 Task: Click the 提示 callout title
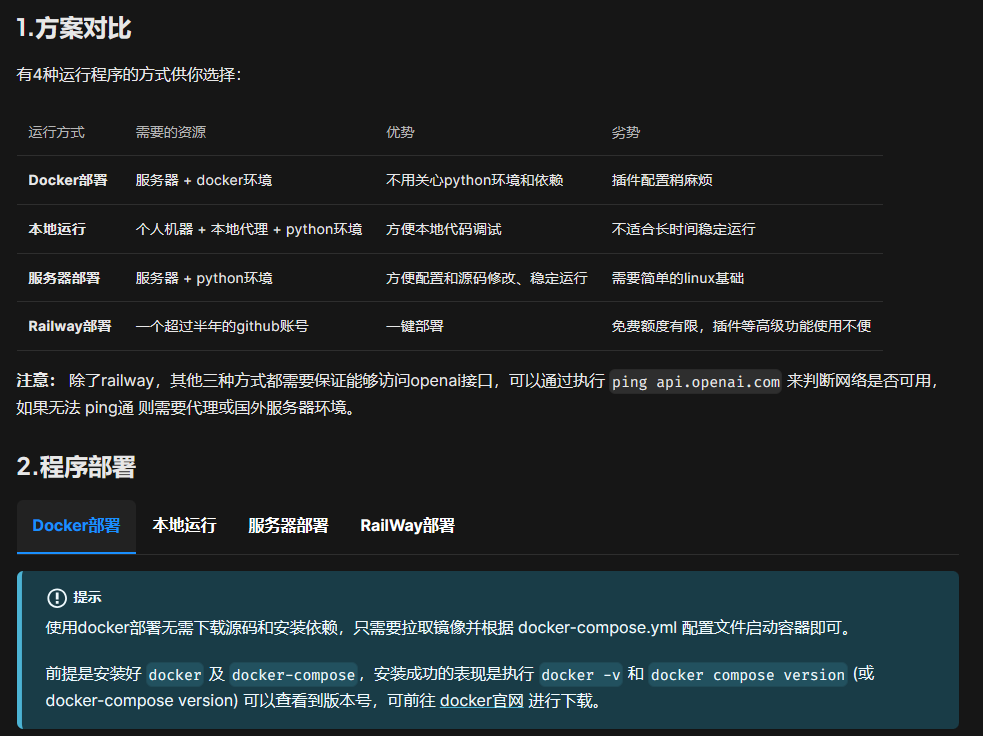point(87,598)
